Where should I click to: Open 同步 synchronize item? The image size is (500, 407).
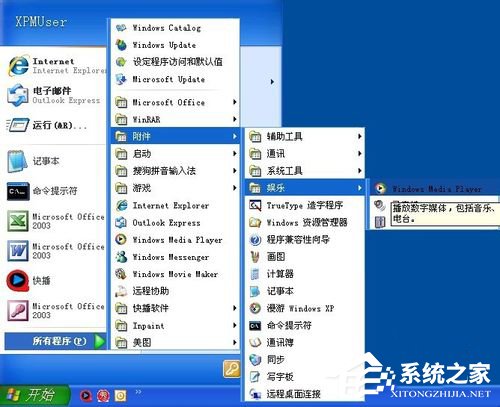(305, 360)
